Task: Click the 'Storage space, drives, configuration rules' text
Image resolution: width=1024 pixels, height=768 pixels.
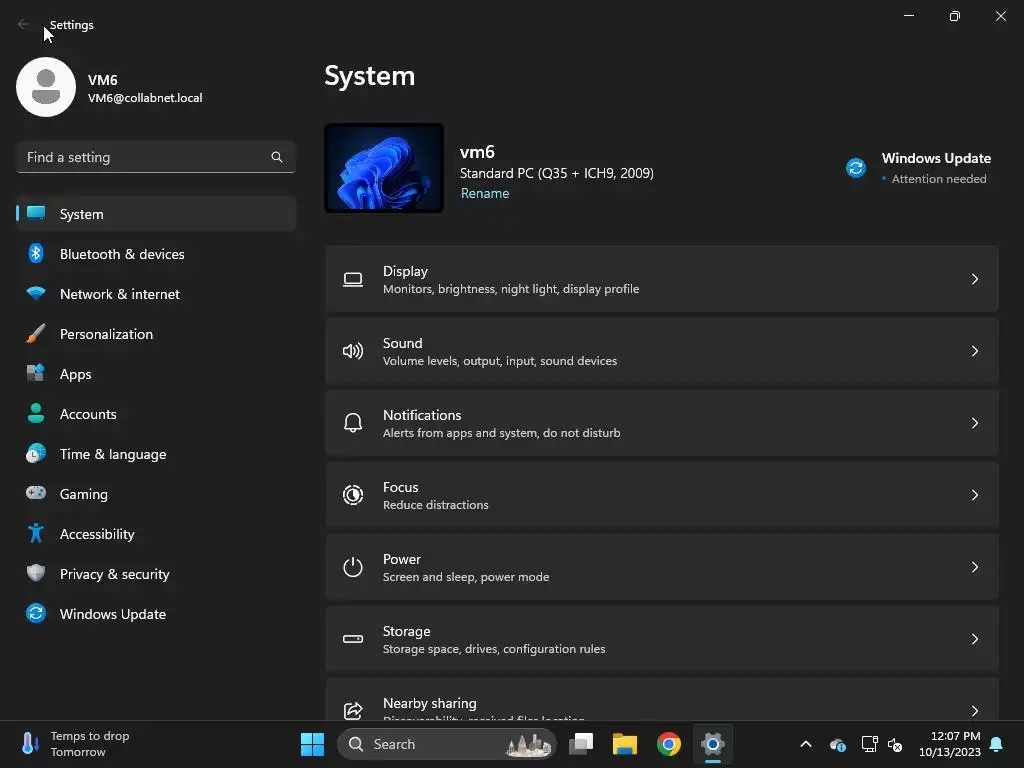Action: pyautogui.click(x=494, y=649)
